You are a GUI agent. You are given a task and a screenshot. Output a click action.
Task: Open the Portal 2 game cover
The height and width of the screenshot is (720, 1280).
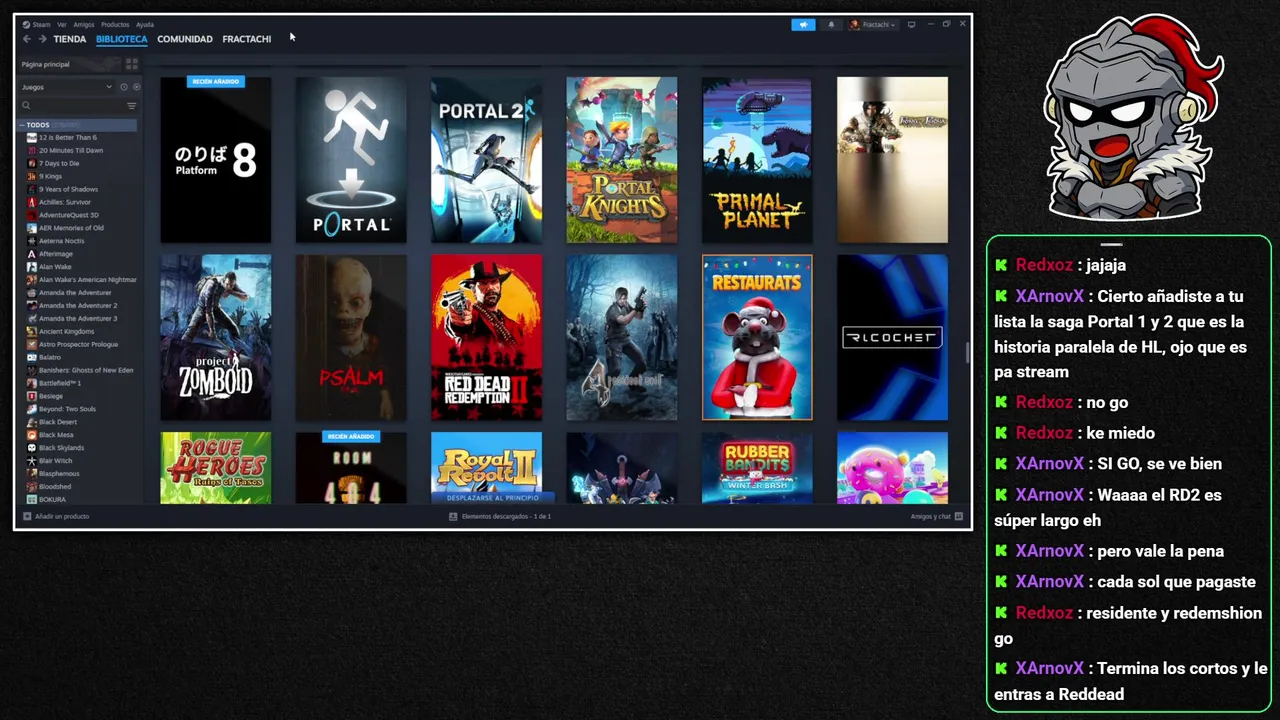coord(486,160)
